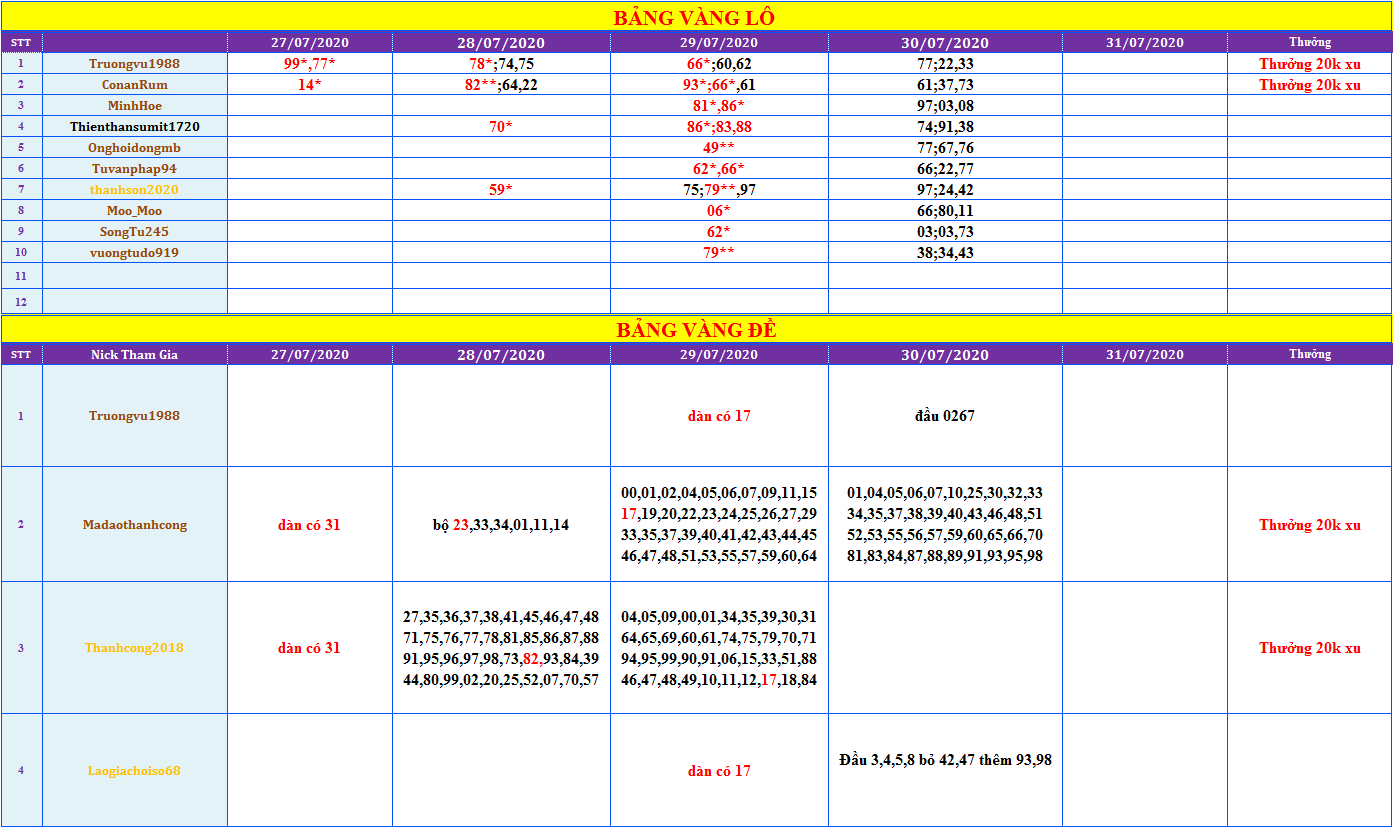Select the cell bộ 23,33,34,01,11,14
Viewport: 1393px width, 827px height.
(501, 524)
